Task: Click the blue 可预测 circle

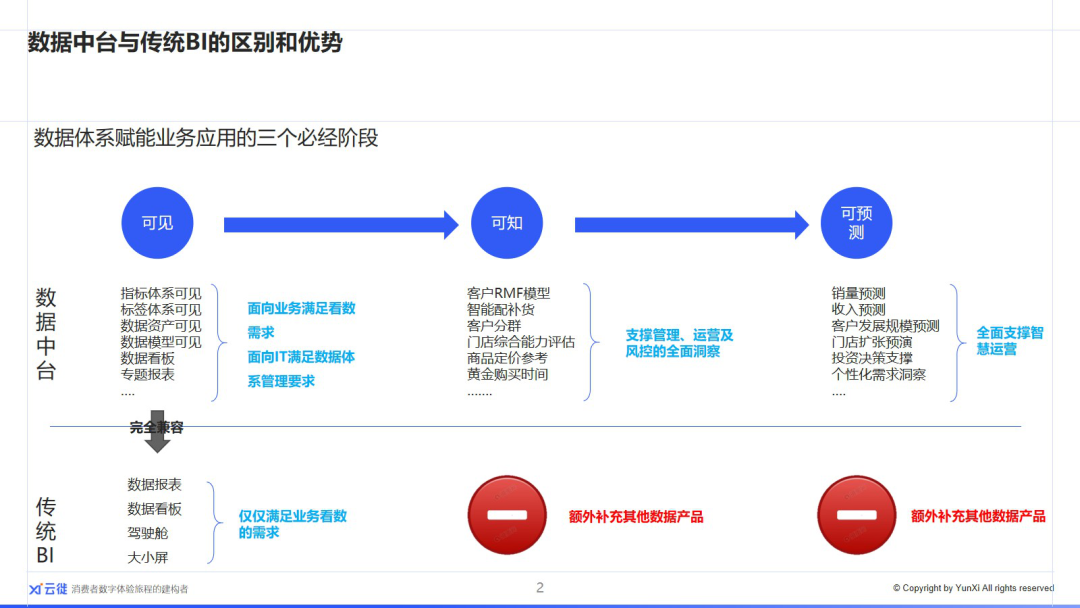Action: pyautogui.click(x=856, y=223)
